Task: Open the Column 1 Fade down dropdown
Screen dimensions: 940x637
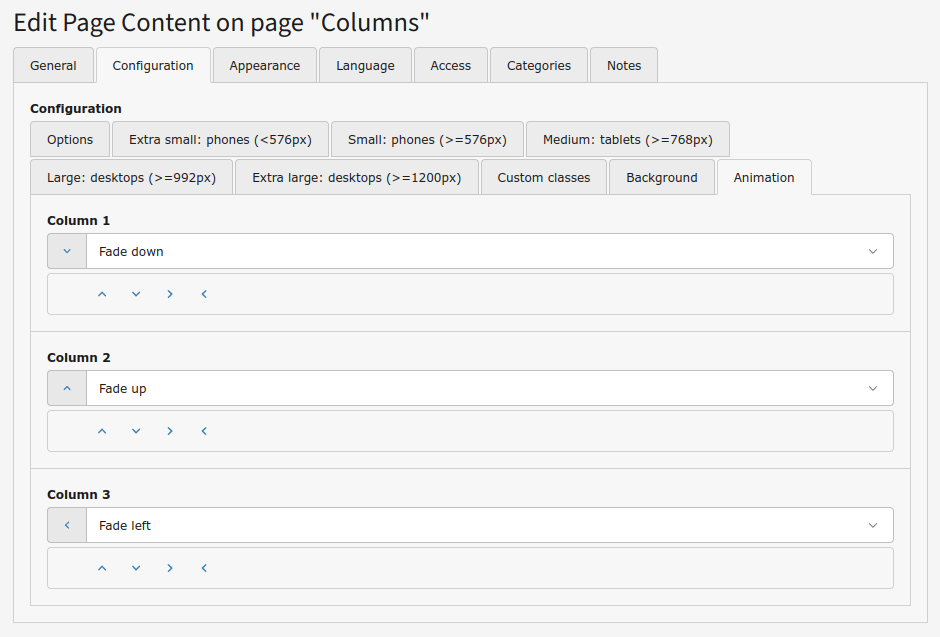Action: (x=489, y=251)
